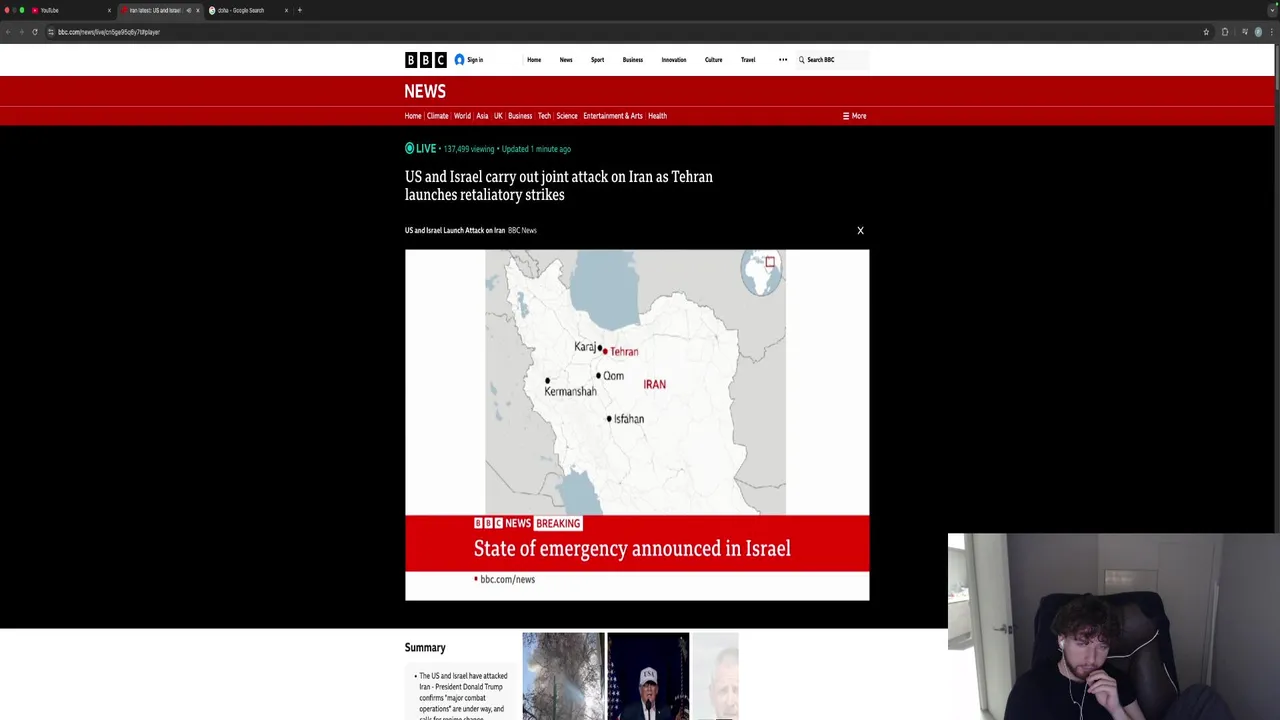Open Culture section
The width and height of the screenshot is (1280, 720).
pos(714,60)
